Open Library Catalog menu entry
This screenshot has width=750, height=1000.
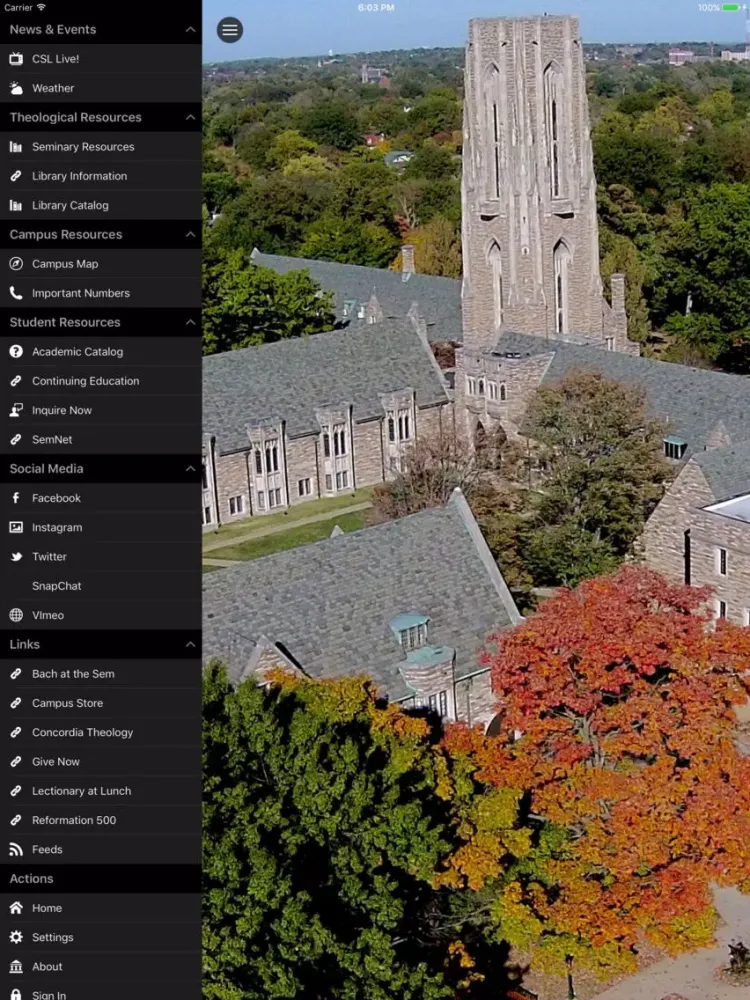coord(101,205)
